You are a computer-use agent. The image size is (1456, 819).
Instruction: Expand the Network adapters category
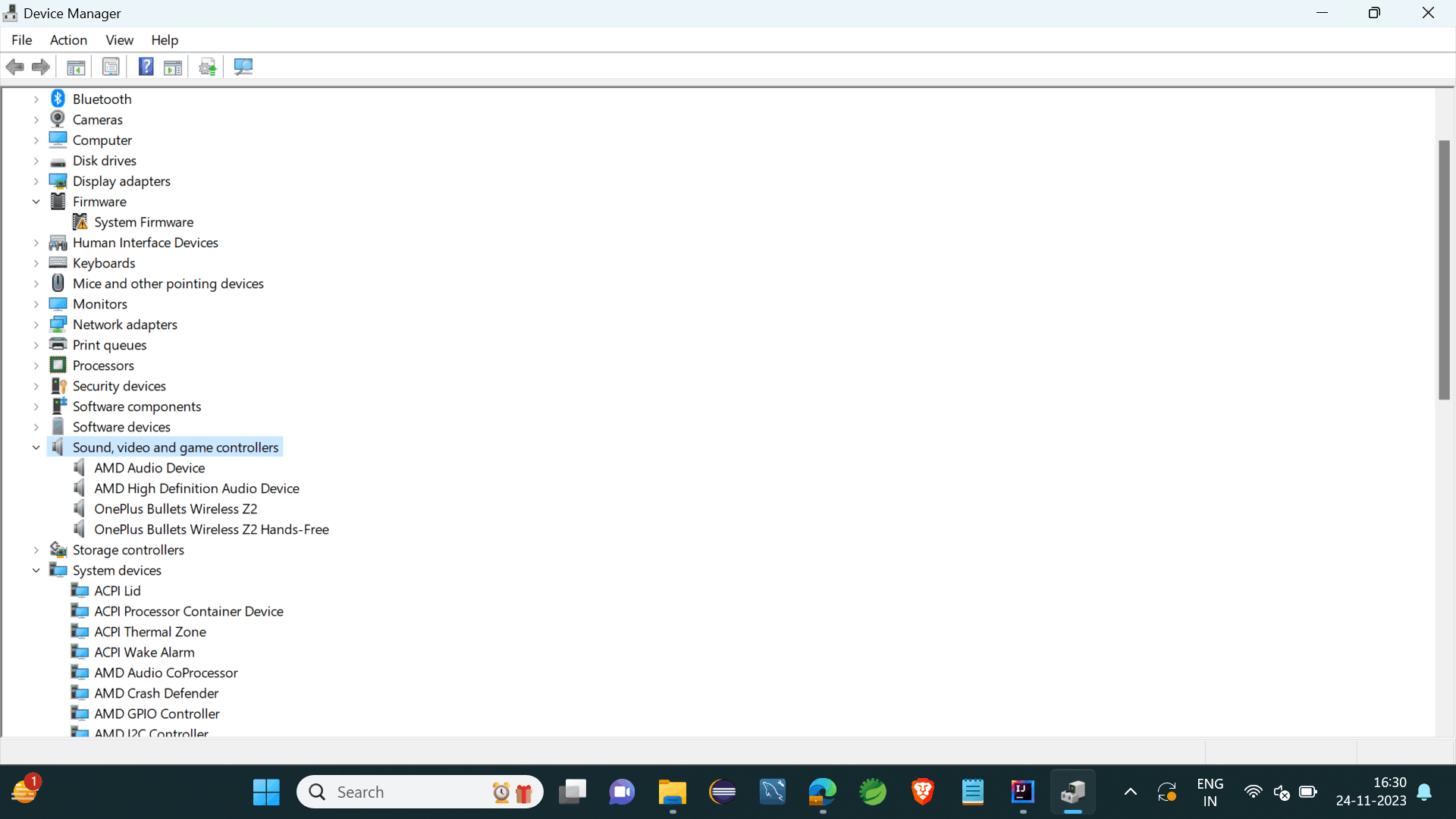[36, 325]
